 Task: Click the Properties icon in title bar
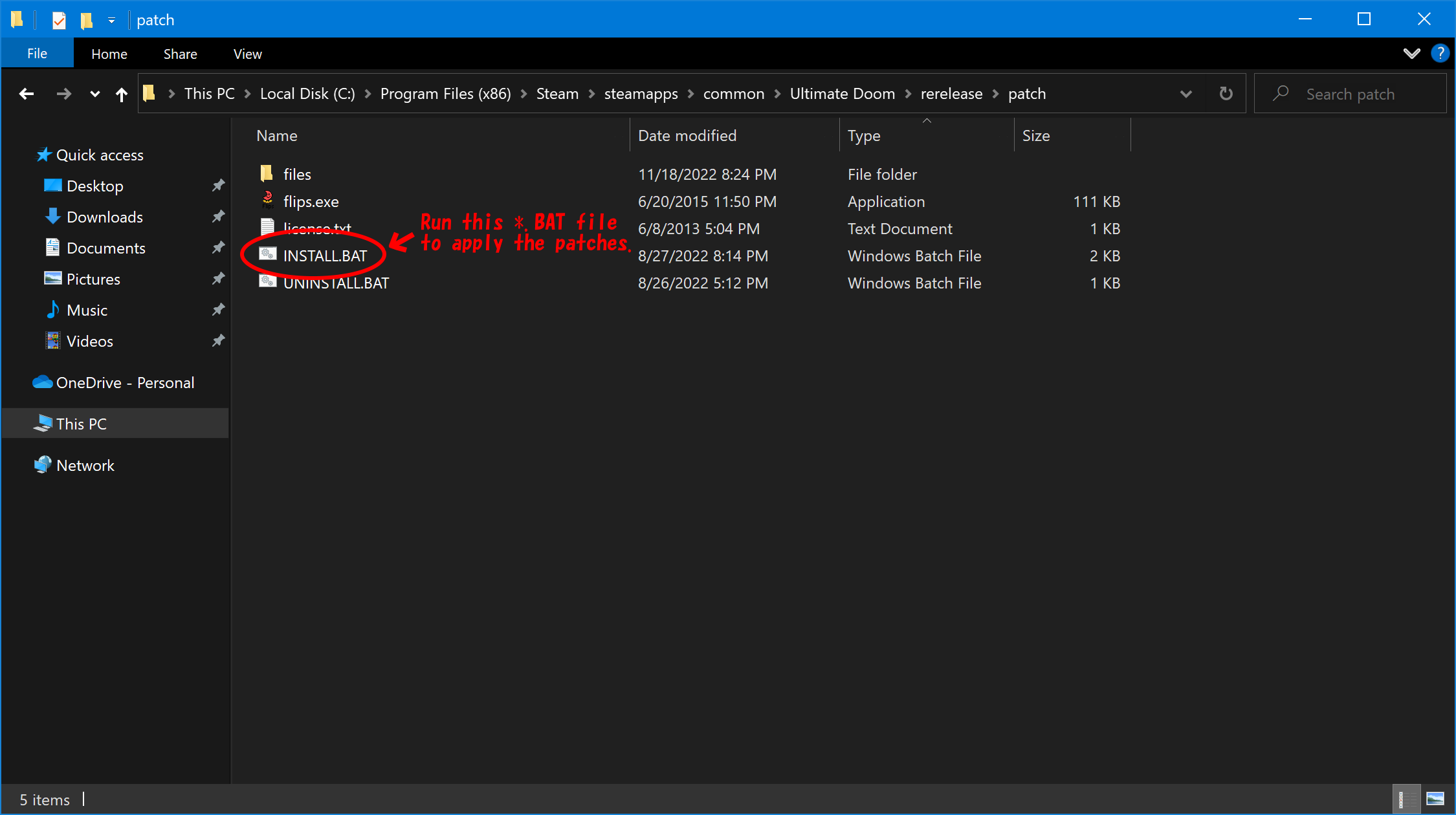(x=59, y=20)
